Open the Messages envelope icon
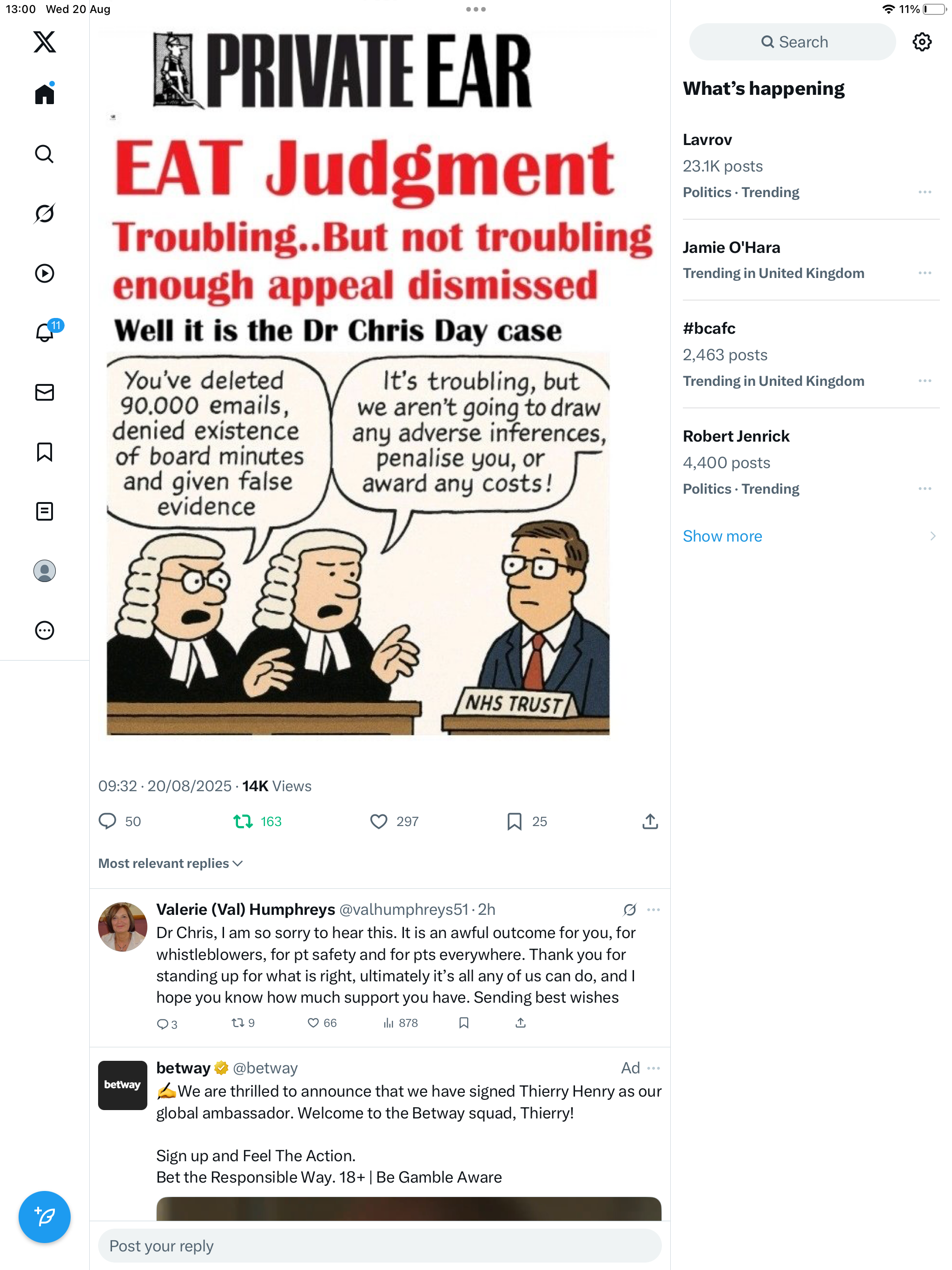This screenshot has height=1270, width=952. coord(44,392)
